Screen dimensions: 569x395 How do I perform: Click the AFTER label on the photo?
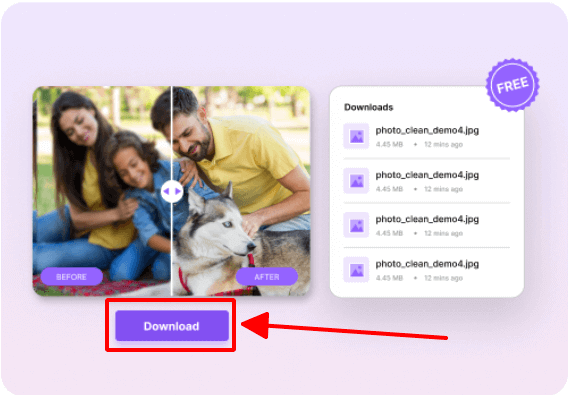click(267, 277)
